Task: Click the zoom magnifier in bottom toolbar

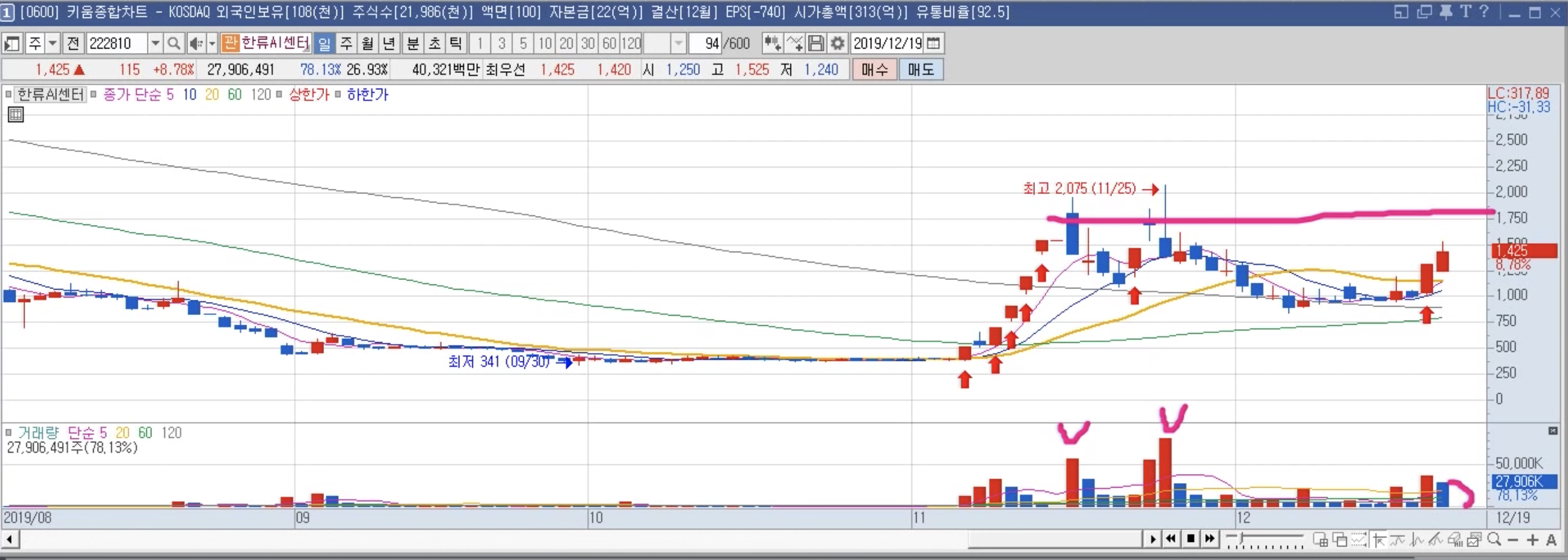Action: (1494, 539)
